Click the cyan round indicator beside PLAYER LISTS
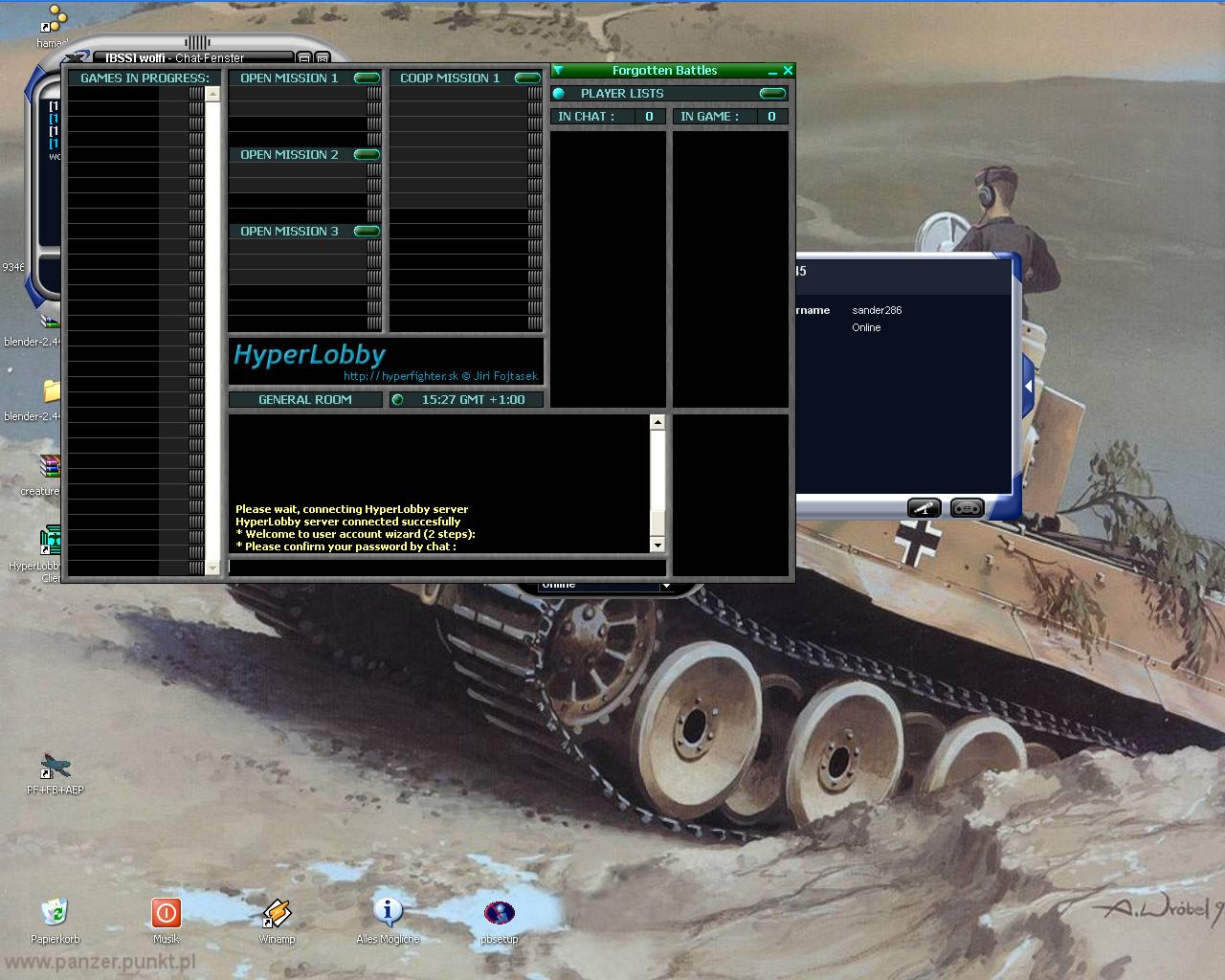1225x980 pixels. click(559, 93)
